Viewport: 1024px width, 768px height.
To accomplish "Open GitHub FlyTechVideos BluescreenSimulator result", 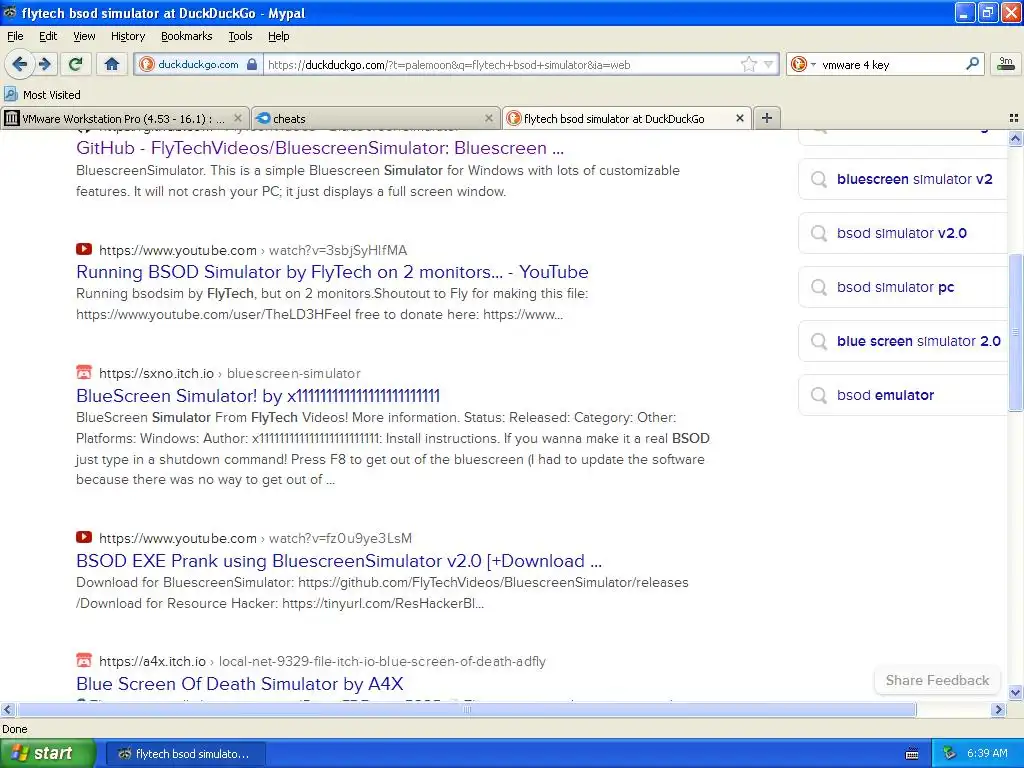I will 320,148.
